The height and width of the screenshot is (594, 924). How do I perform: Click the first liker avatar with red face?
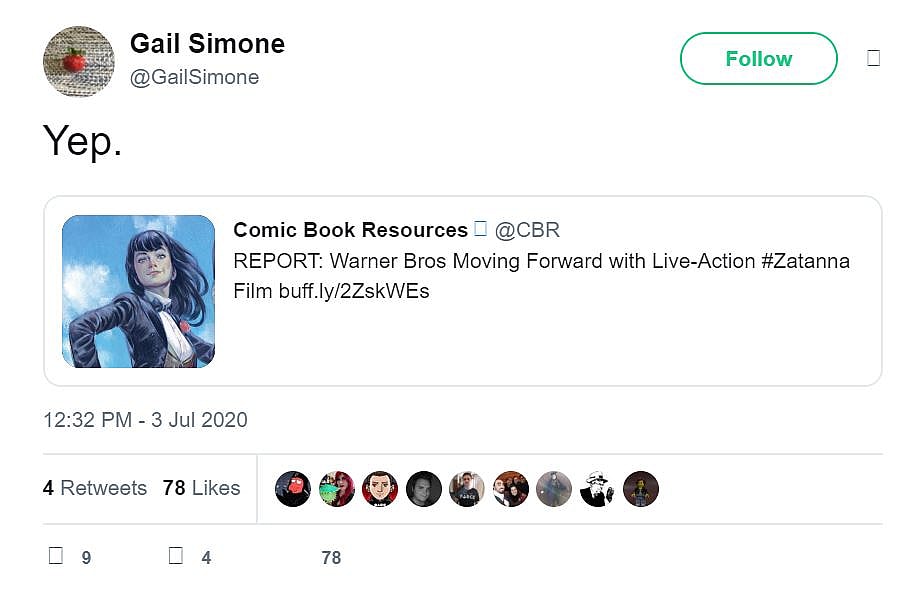[293, 489]
